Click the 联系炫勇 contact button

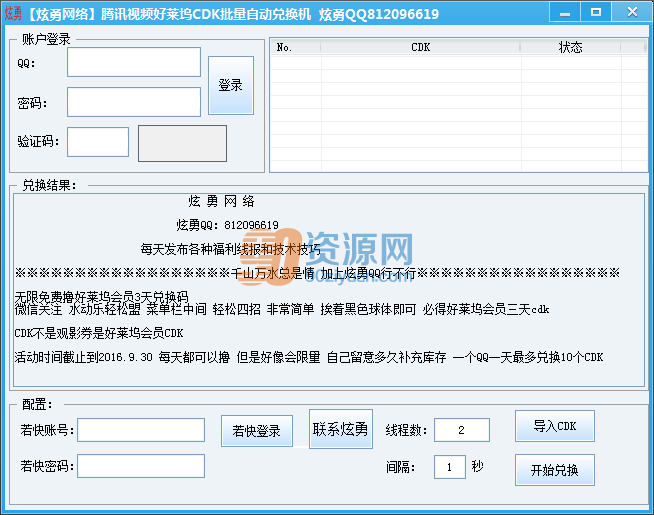[341, 429]
